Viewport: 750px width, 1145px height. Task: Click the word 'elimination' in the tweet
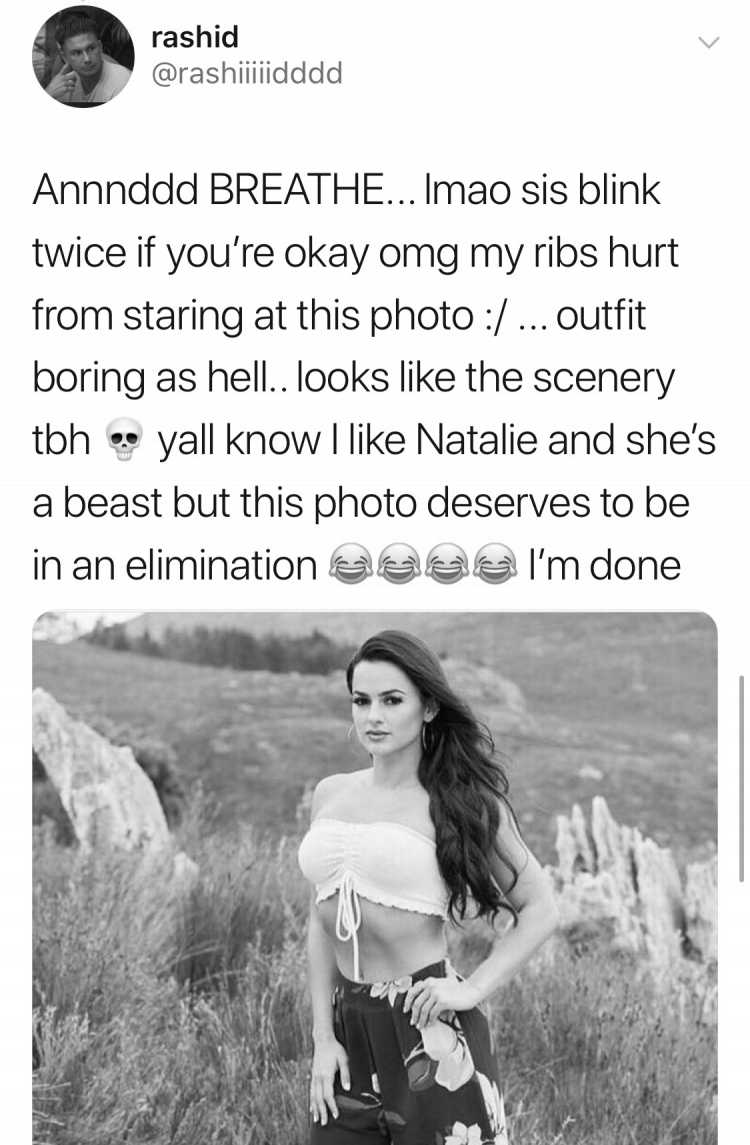coord(221,566)
